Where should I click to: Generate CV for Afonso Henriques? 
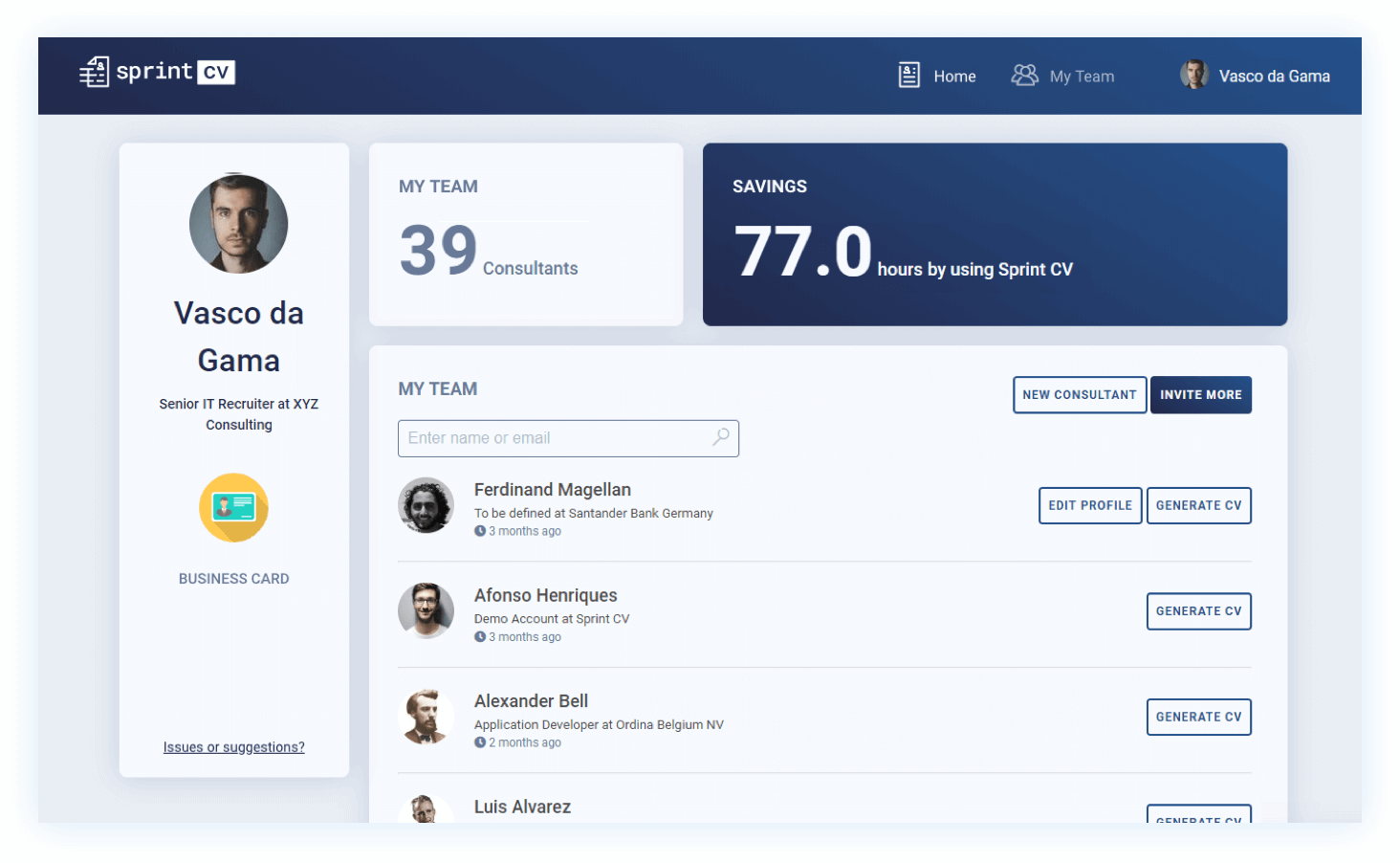(x=1198, y=611)
